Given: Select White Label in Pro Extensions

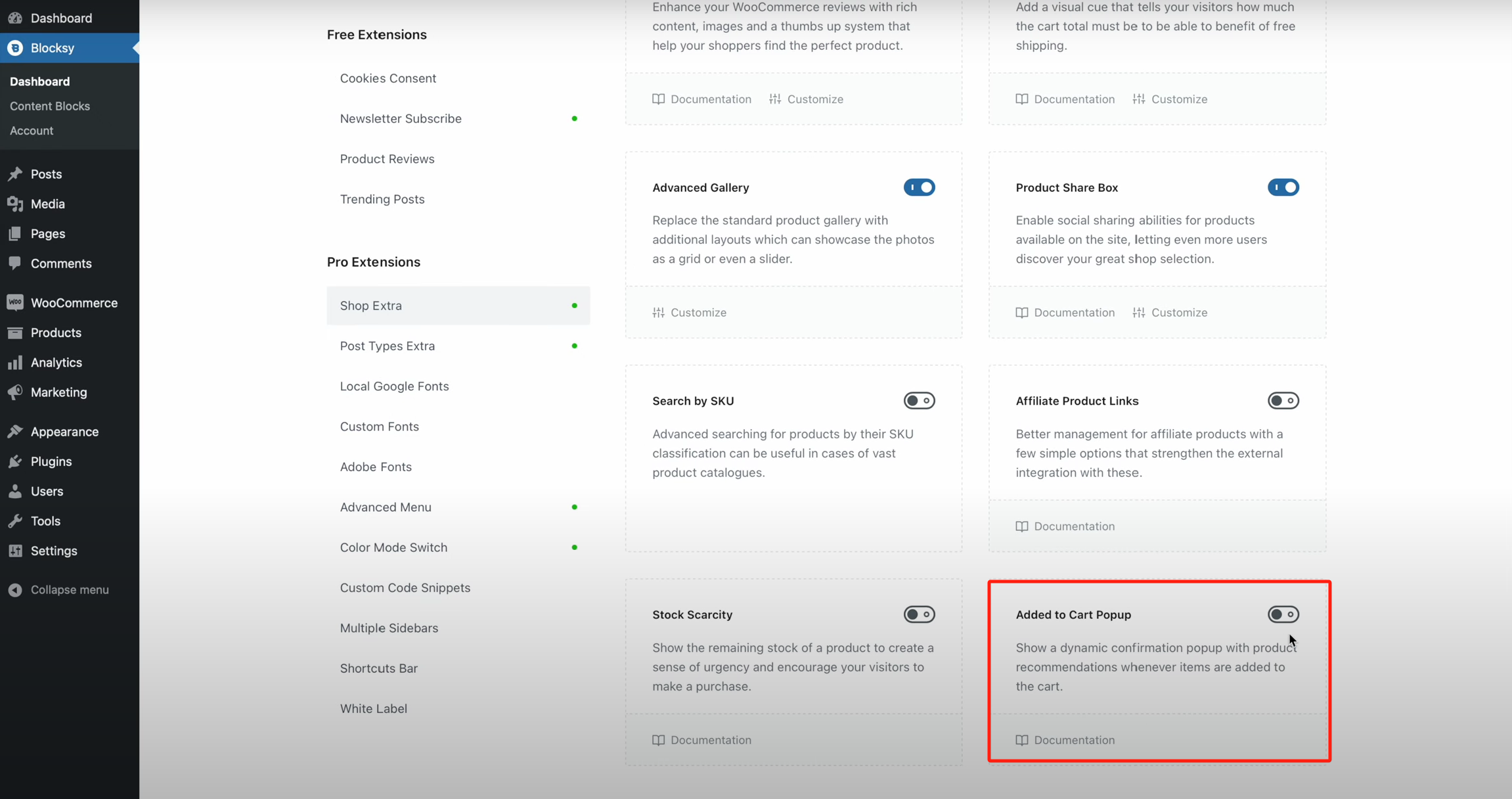Looking at the screenshot, I should (x=374, y=708).
